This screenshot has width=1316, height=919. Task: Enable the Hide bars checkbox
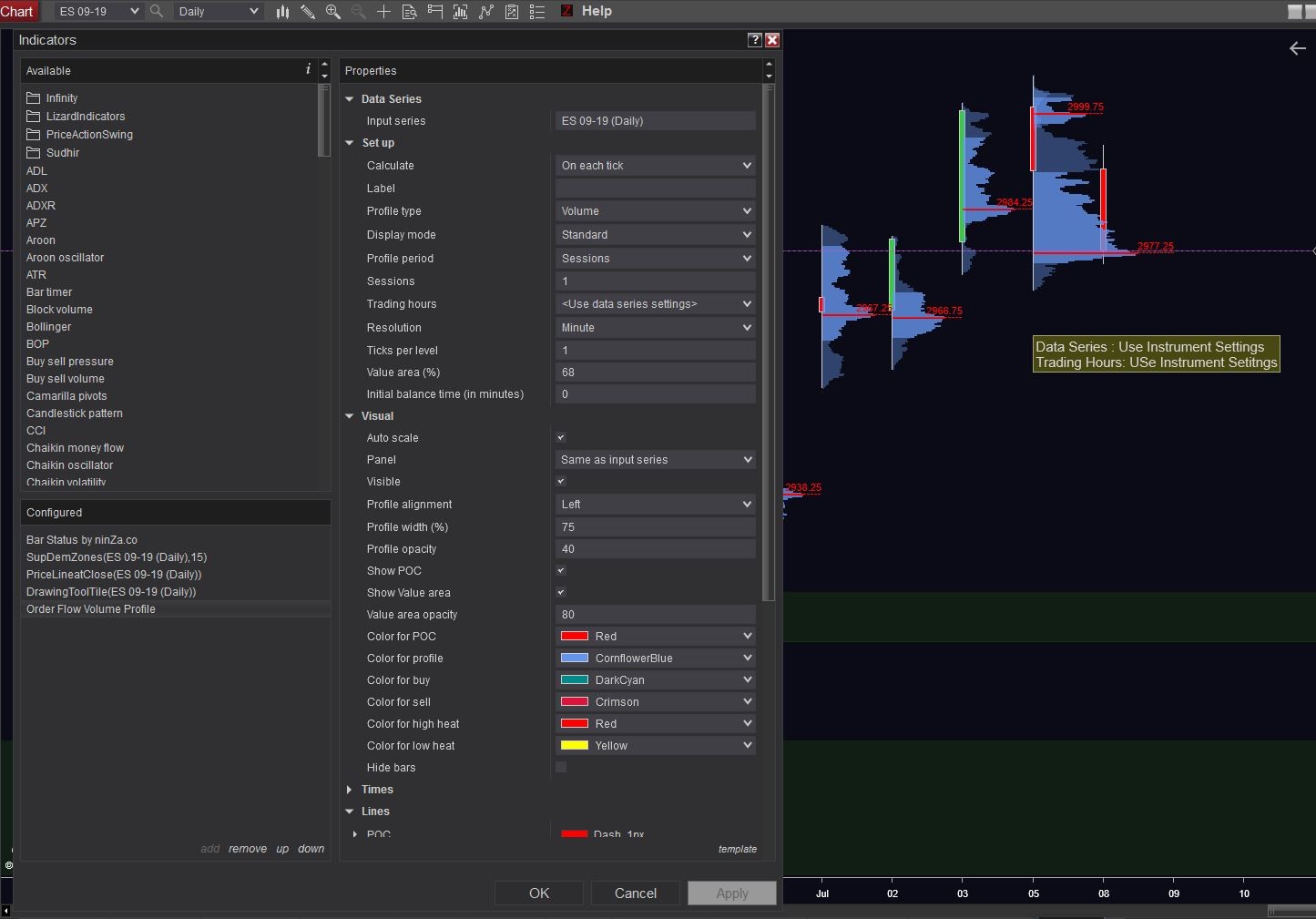click(561, 768)
